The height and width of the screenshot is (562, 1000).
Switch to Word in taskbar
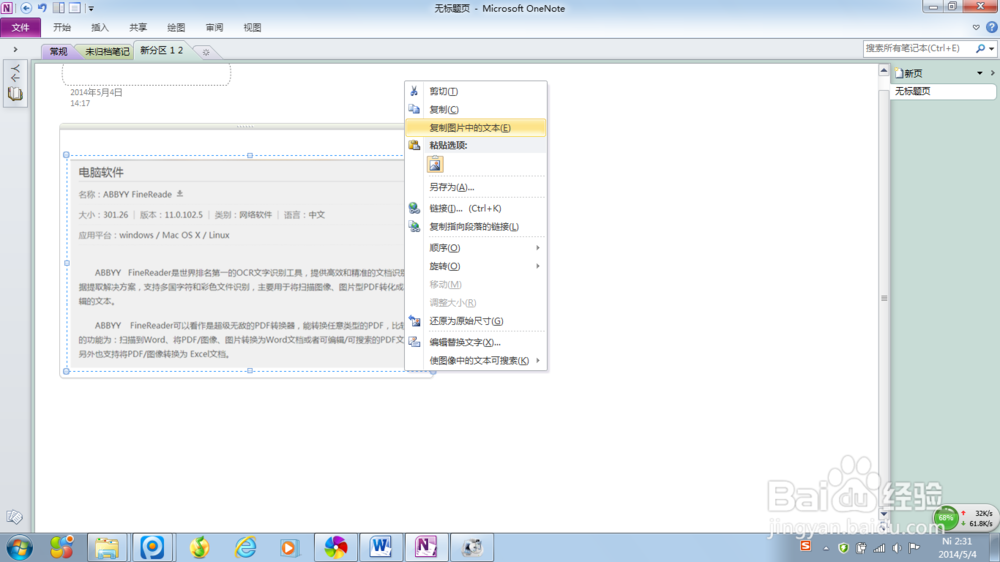tap(381, 547)
